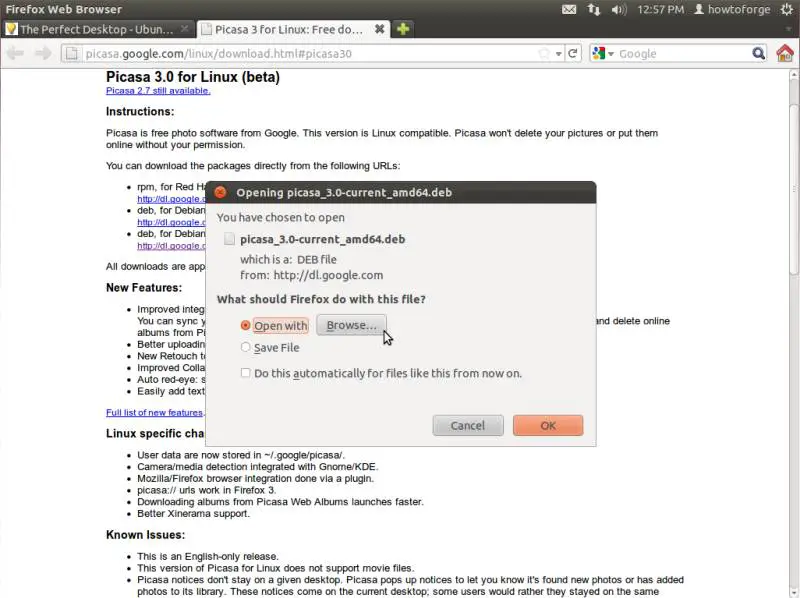Reload the page with refresh icon

(572, 53)
